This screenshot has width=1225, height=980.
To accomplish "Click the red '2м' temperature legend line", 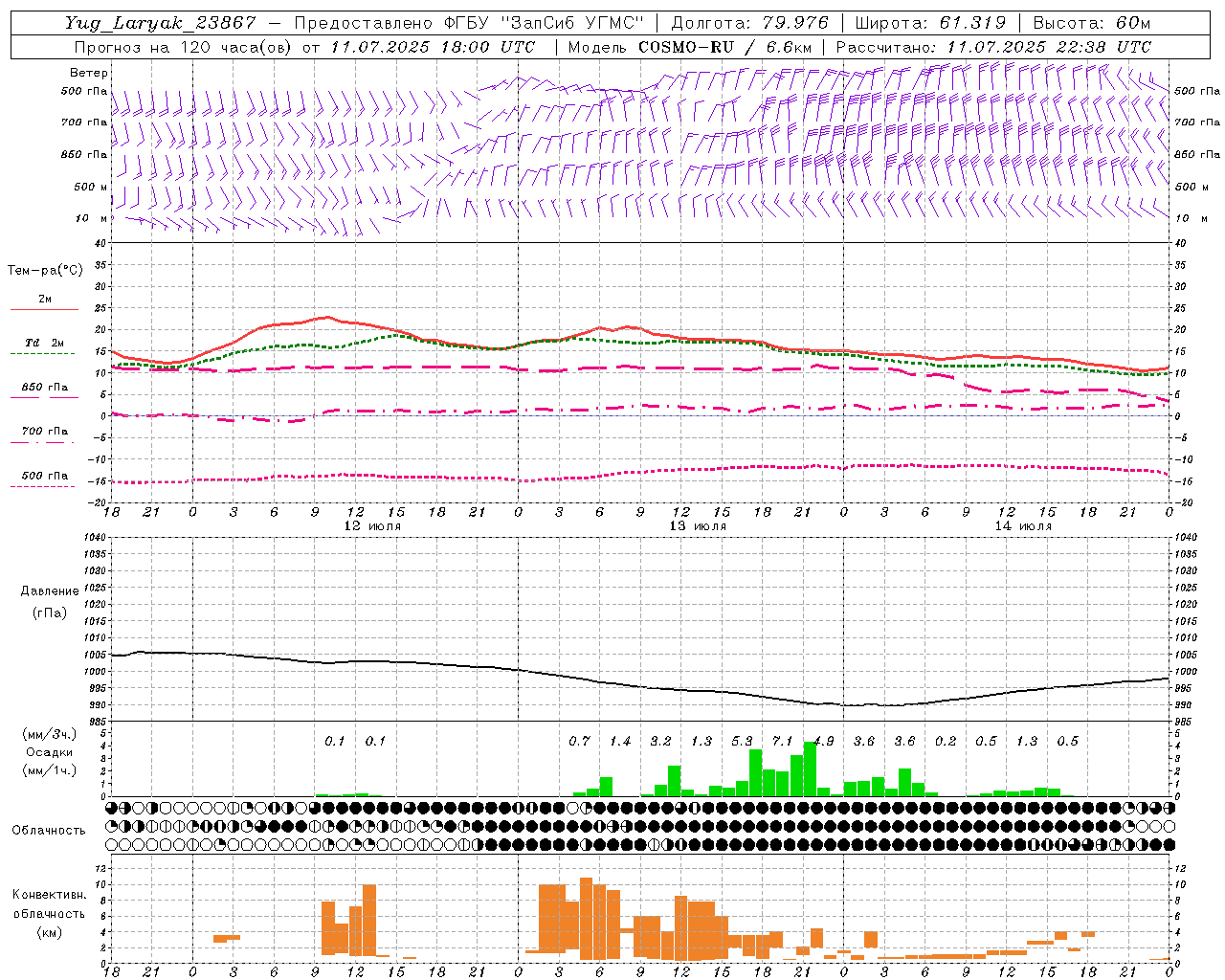I will tap(44, 309).
